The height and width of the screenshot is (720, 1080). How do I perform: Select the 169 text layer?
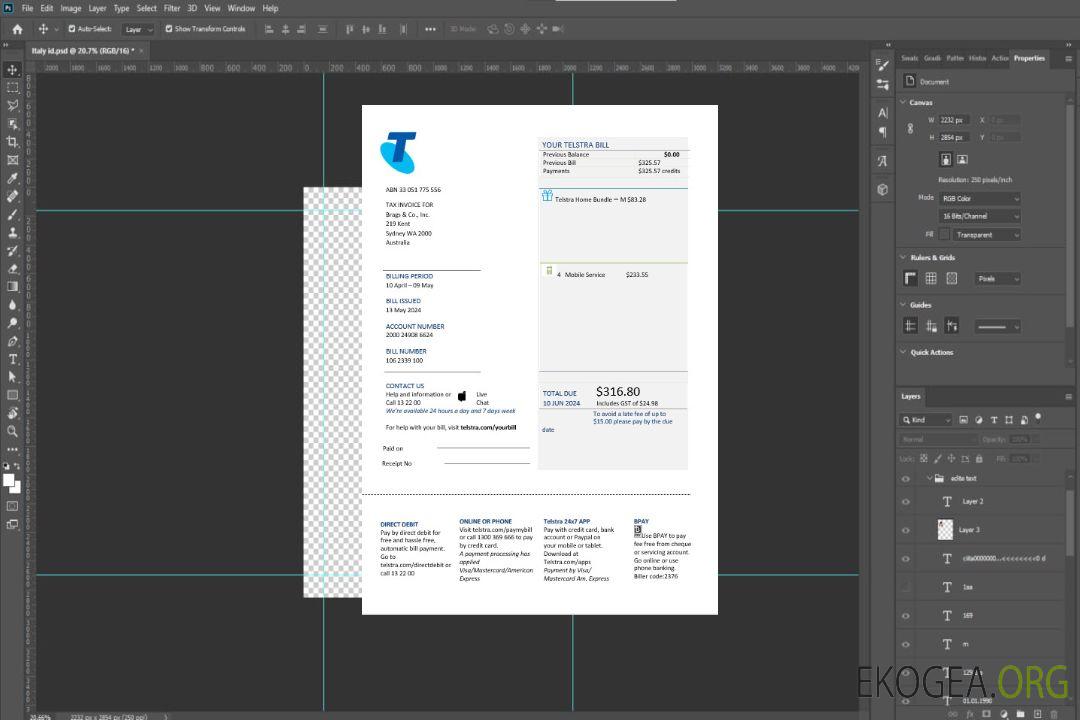[967, 615]
